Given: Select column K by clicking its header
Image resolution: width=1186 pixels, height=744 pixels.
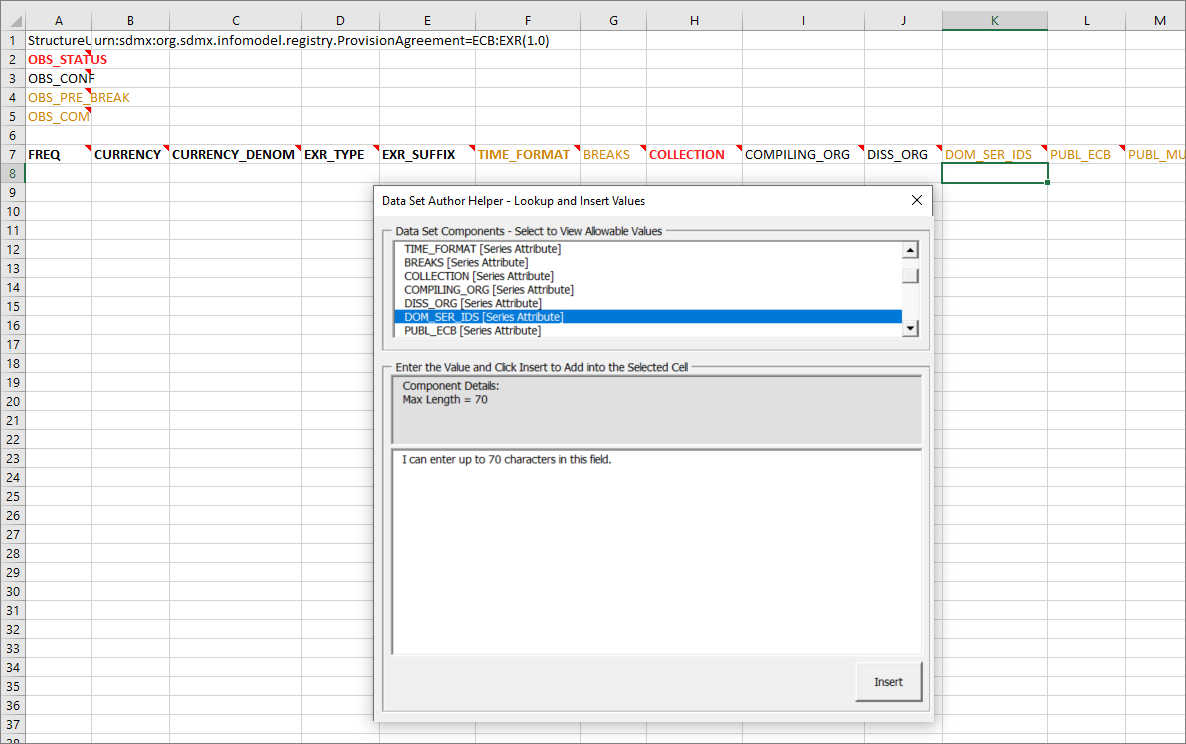Looking at the screenshot, I should [994, 20].
